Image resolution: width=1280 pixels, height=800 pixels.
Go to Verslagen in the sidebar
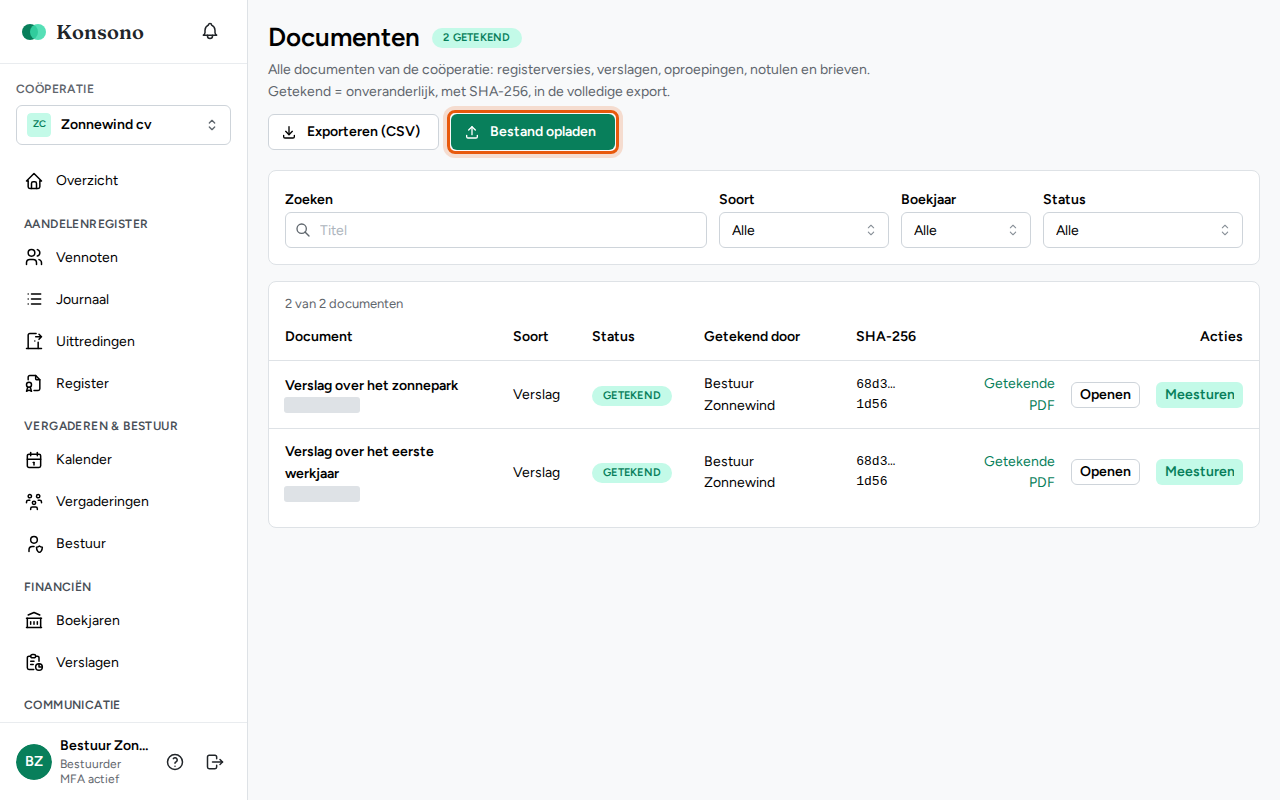click(x=124, y=663)
